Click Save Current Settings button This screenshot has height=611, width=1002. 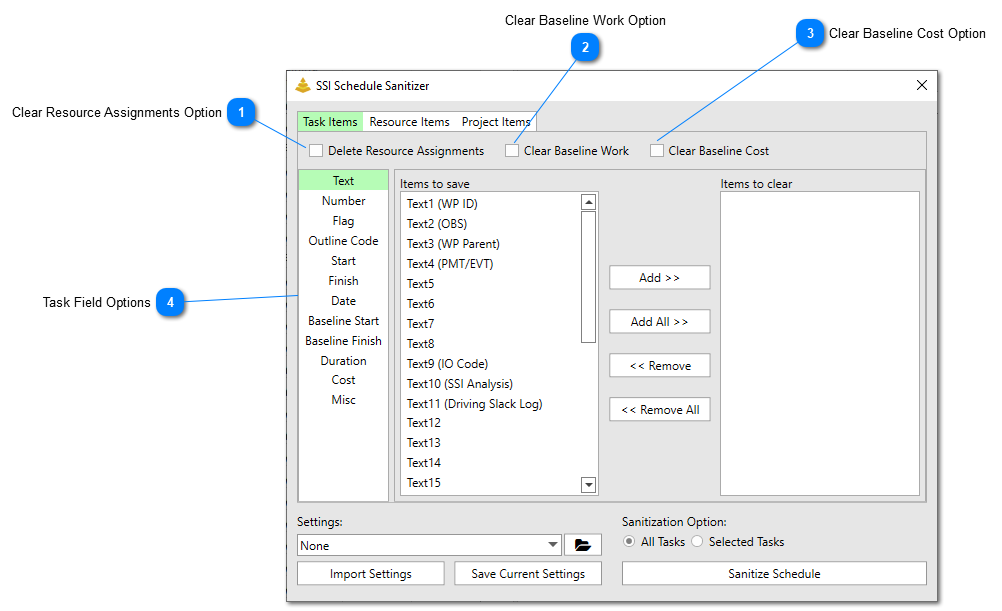528,573
